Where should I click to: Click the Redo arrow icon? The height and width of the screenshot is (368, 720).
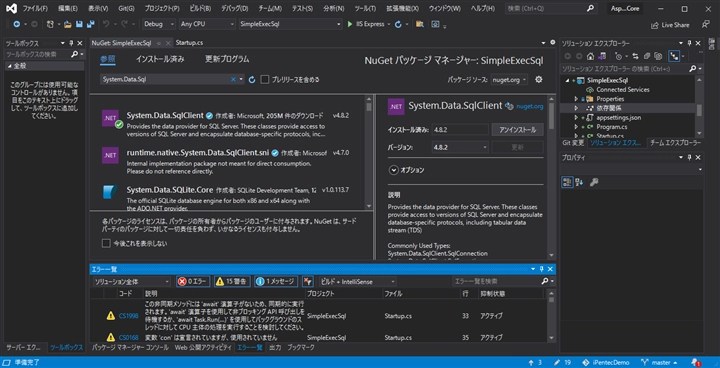point(124,24)
